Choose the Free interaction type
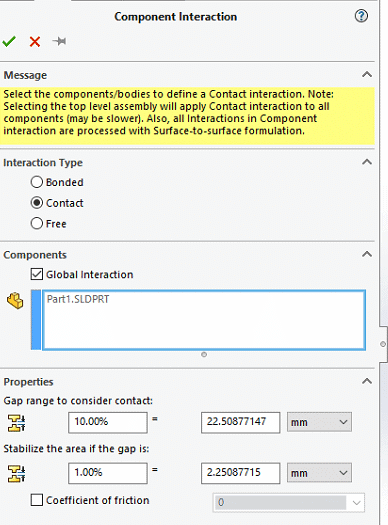This screenshot has height=525, width=388. point(37,223)
